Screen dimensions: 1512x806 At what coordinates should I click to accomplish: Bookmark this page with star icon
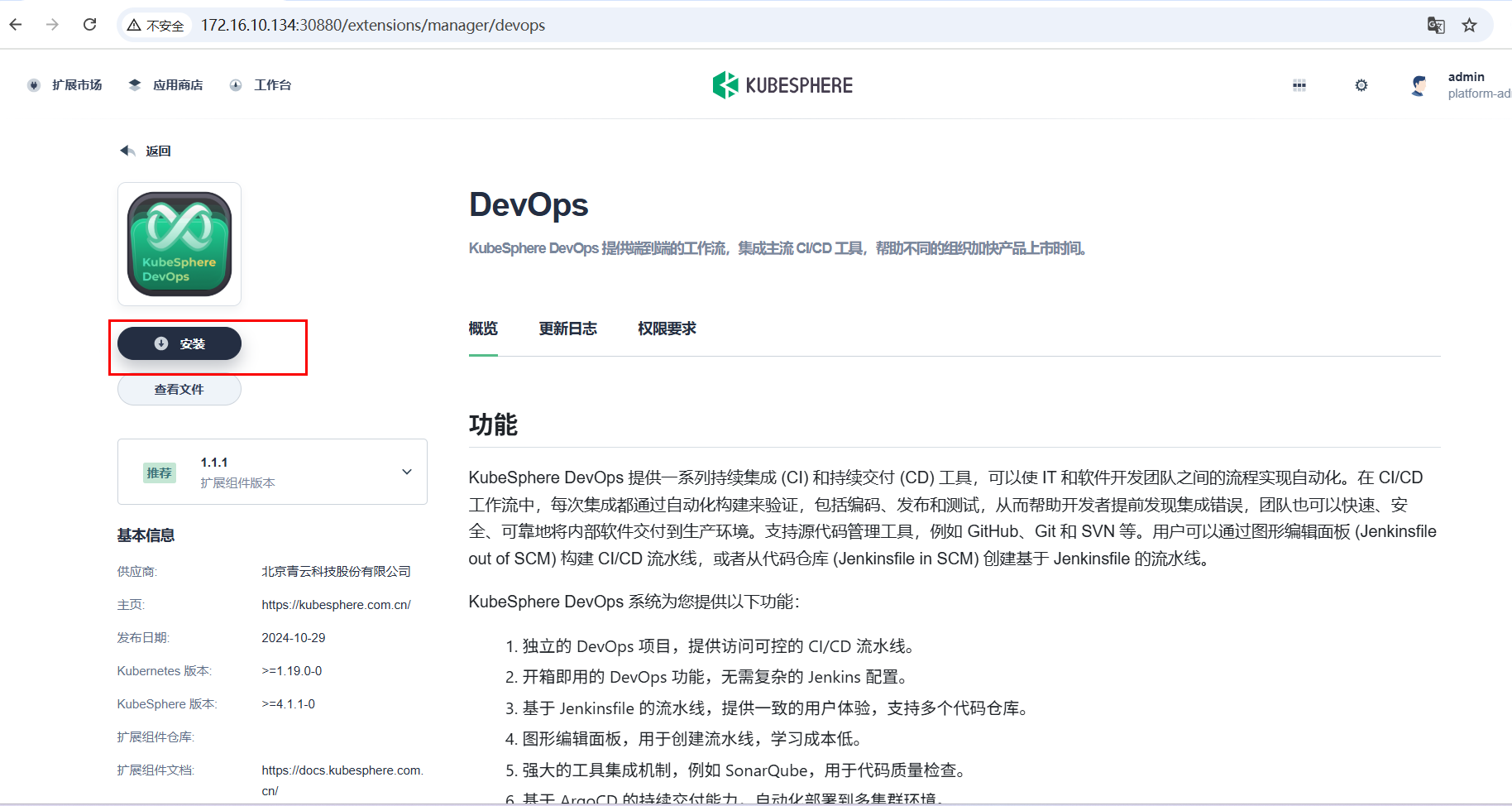pyautogui.click(x=1469, y=25)
